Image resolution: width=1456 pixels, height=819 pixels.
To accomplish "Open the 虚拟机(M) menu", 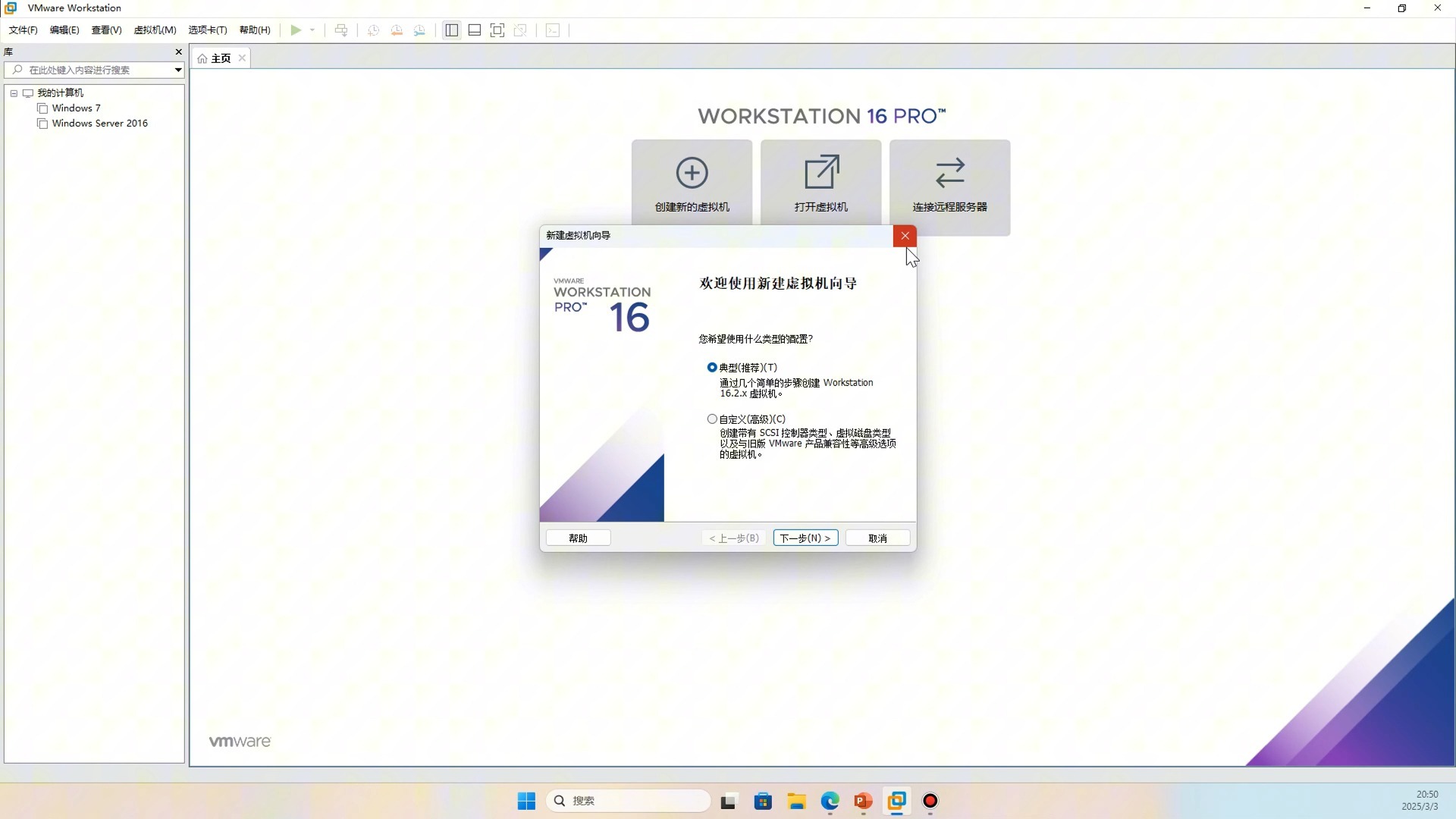I will pos(155,30).
